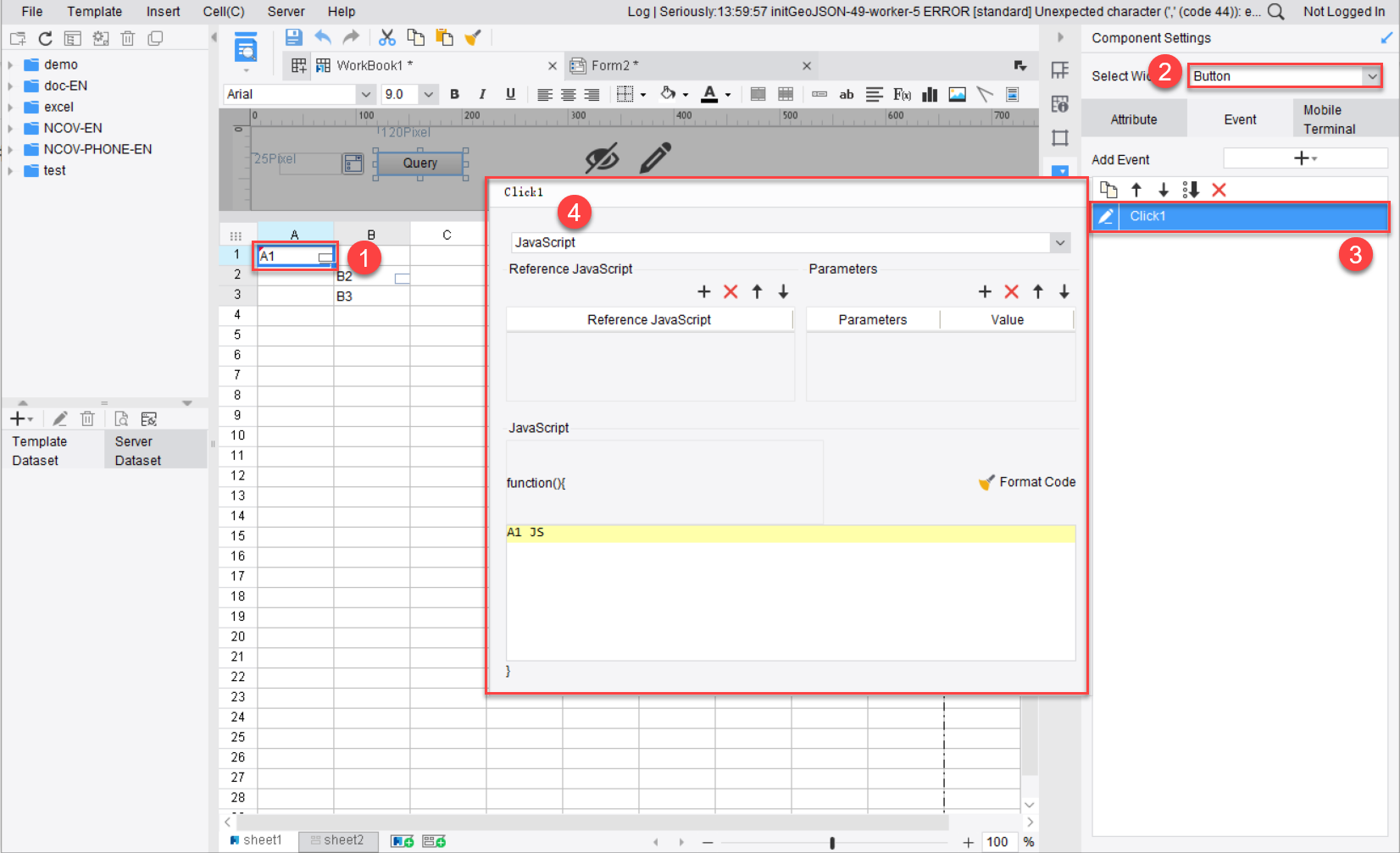Remove the selected parameter with red X

coord(1012,291)
